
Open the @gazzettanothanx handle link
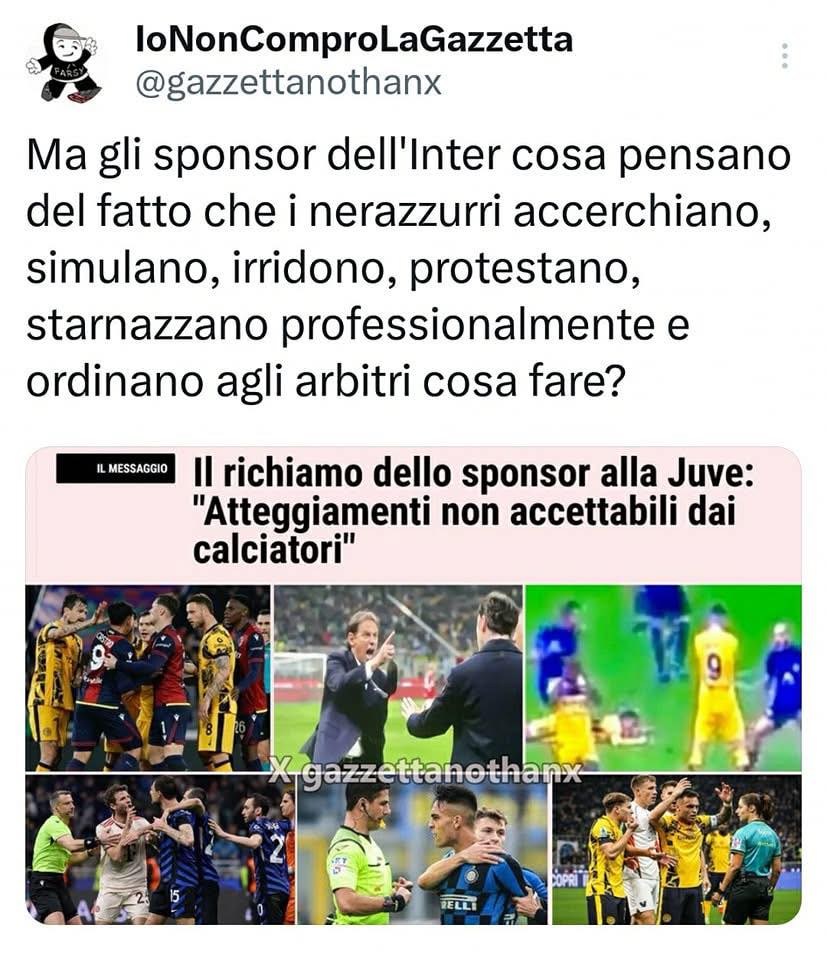coord(288,83)
